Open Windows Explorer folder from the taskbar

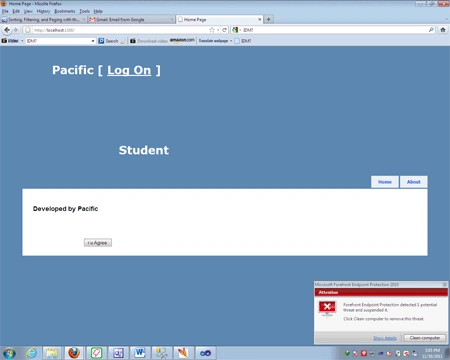52,353
